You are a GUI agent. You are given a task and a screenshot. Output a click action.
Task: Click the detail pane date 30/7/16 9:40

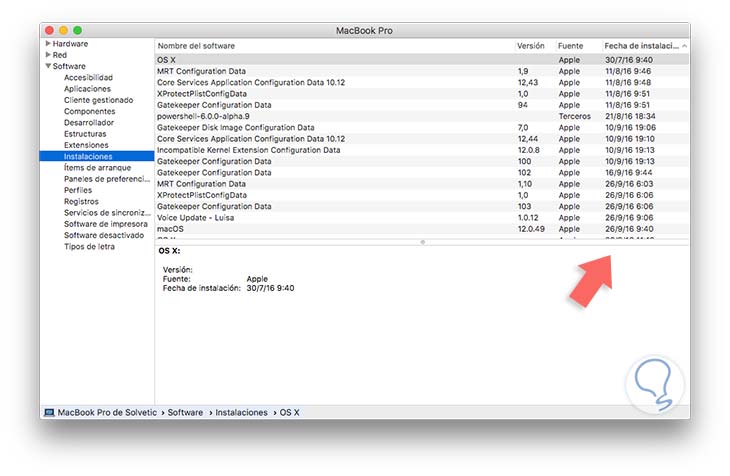[270, 288]
